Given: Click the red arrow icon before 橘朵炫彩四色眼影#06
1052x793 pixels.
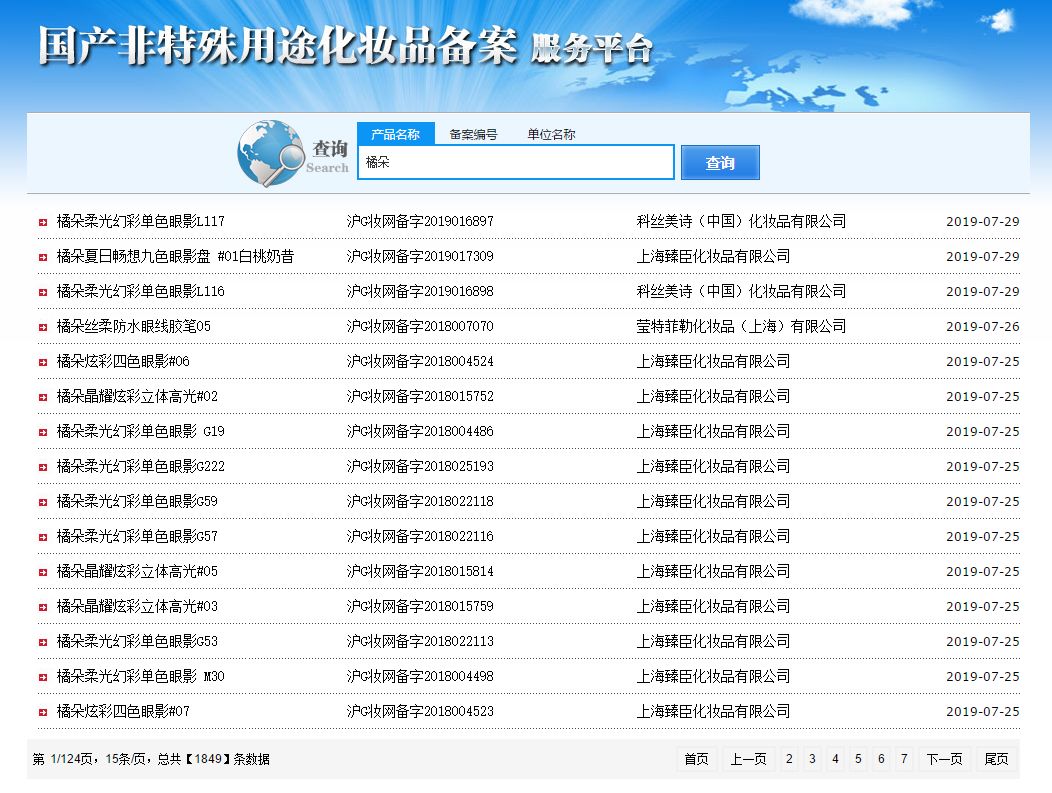Looking at the screenshot, I should [41, 361].
